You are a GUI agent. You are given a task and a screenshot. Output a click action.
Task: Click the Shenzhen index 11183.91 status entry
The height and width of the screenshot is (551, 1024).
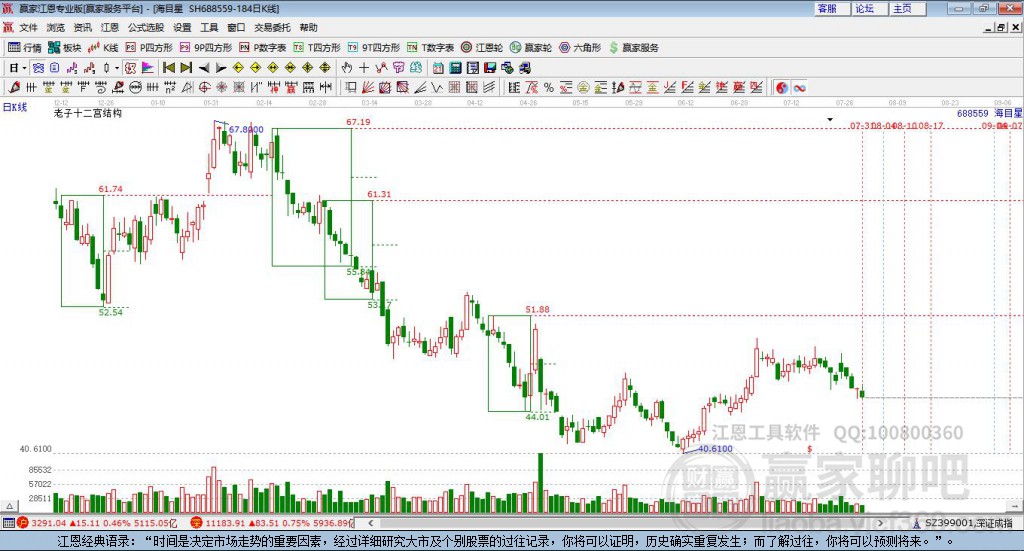coord(272,523)
